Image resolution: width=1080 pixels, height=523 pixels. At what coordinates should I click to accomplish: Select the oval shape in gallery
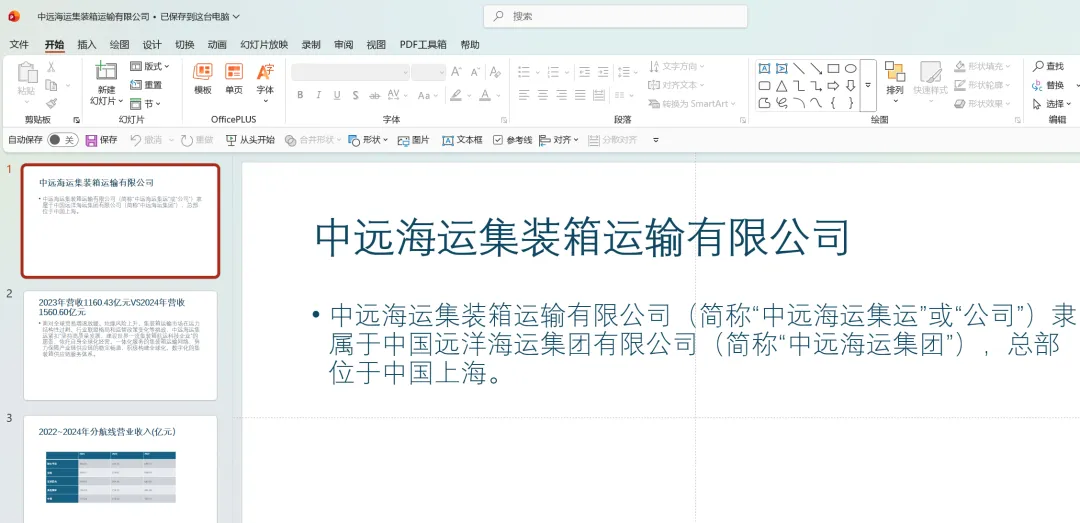coord(851,68)
